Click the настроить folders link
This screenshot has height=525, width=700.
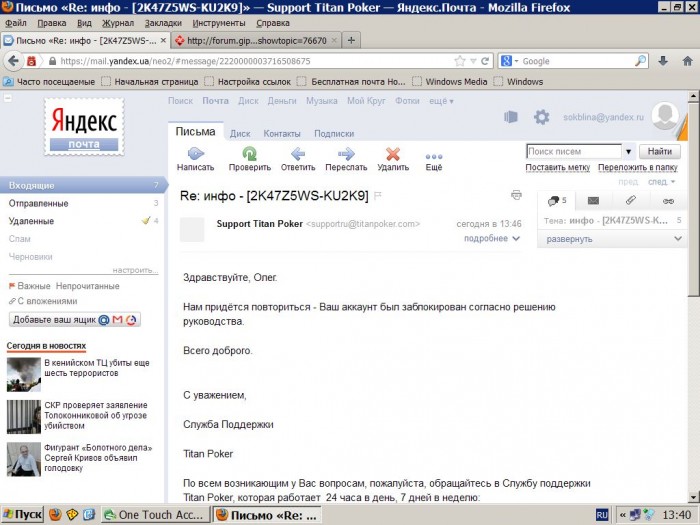click(135, 270)
